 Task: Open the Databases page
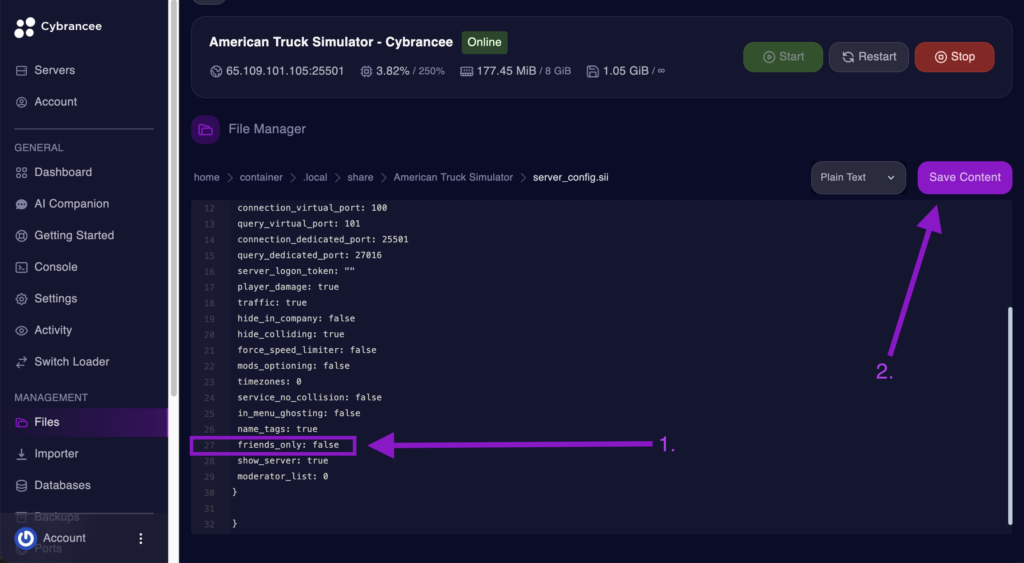[x=62, y=485]
